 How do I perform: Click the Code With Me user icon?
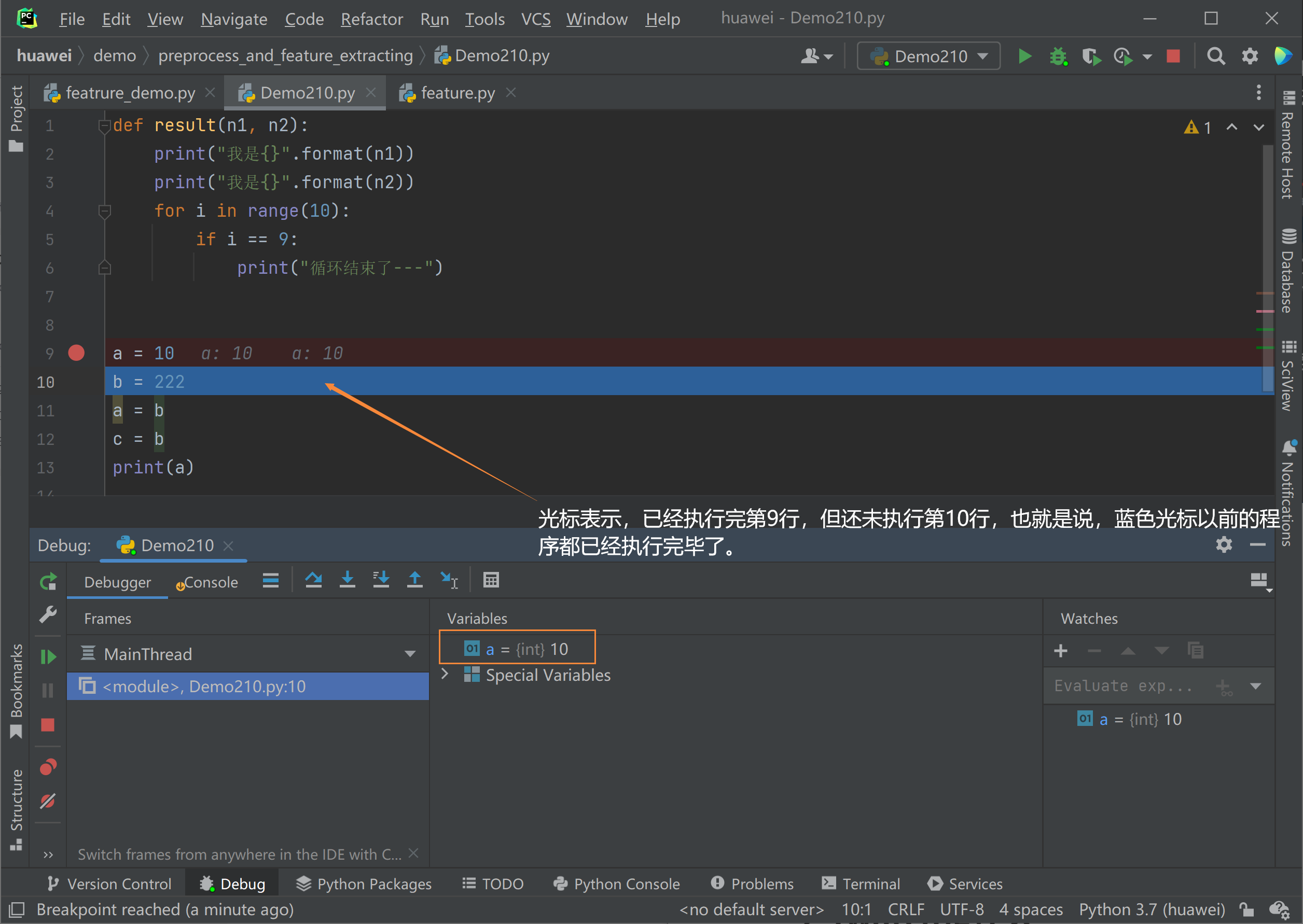click(x=816, y=57)
